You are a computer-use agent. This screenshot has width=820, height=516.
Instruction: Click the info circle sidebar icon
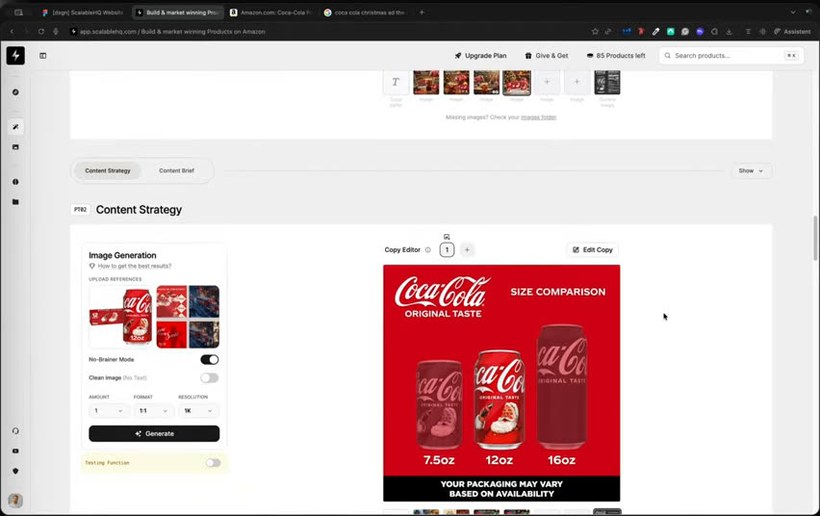tap(16, 181)
